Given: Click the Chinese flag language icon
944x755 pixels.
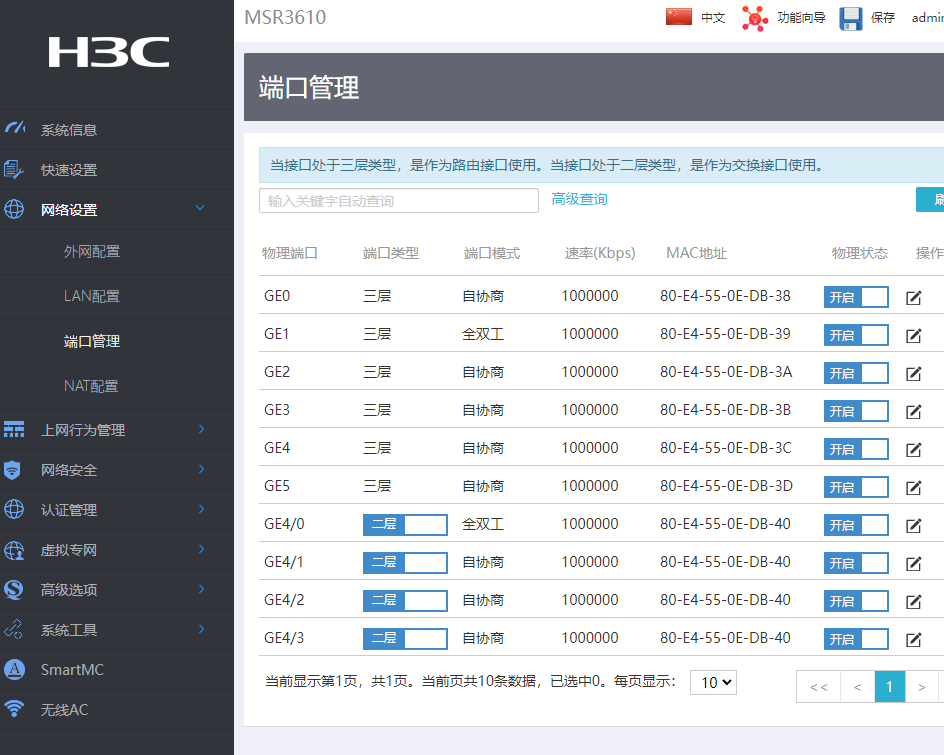Looking at the screenshot, I should pyautogui.click(x=678, y=17).
